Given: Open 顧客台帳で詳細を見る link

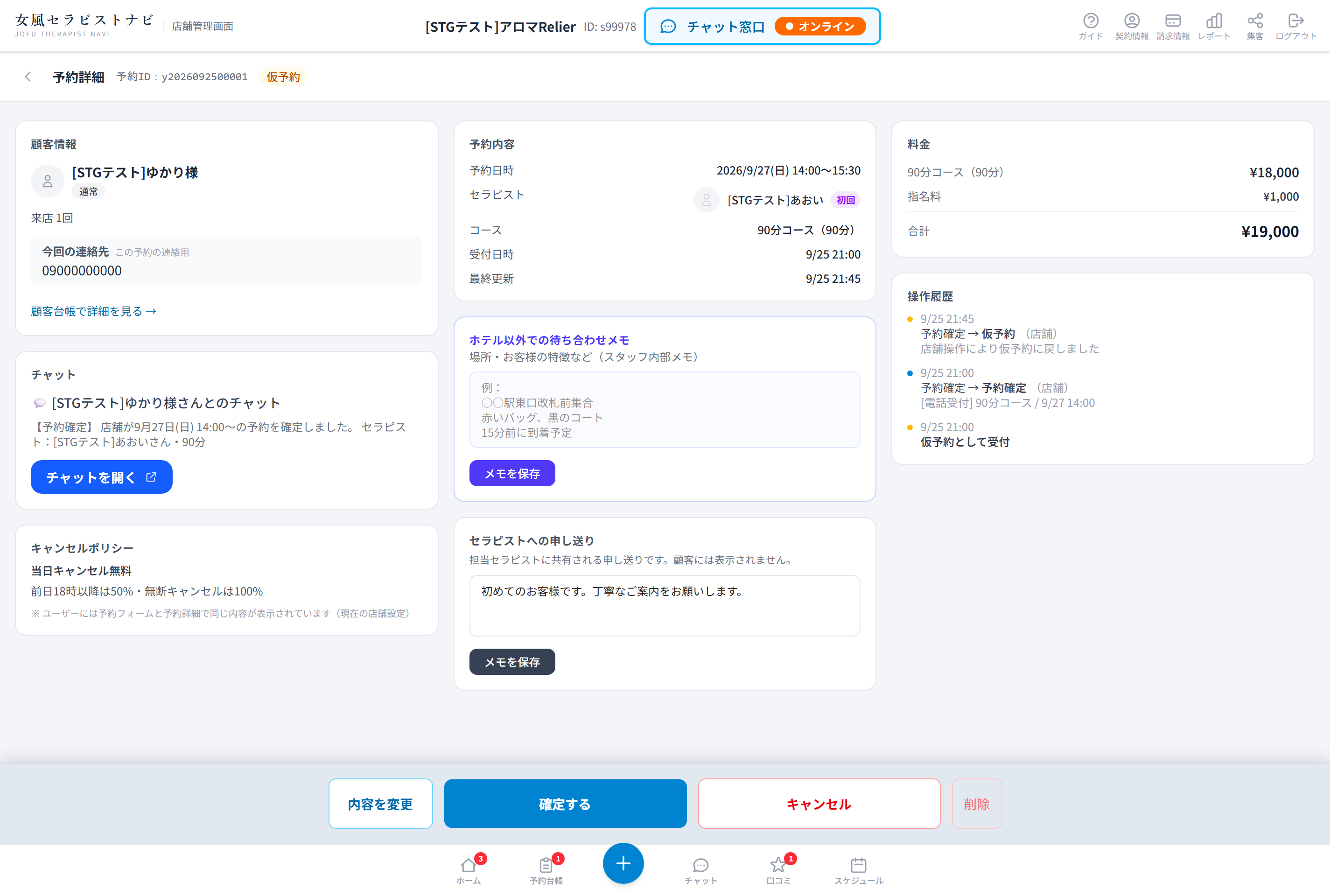Looking at the screenshot, I should point(94,314).
